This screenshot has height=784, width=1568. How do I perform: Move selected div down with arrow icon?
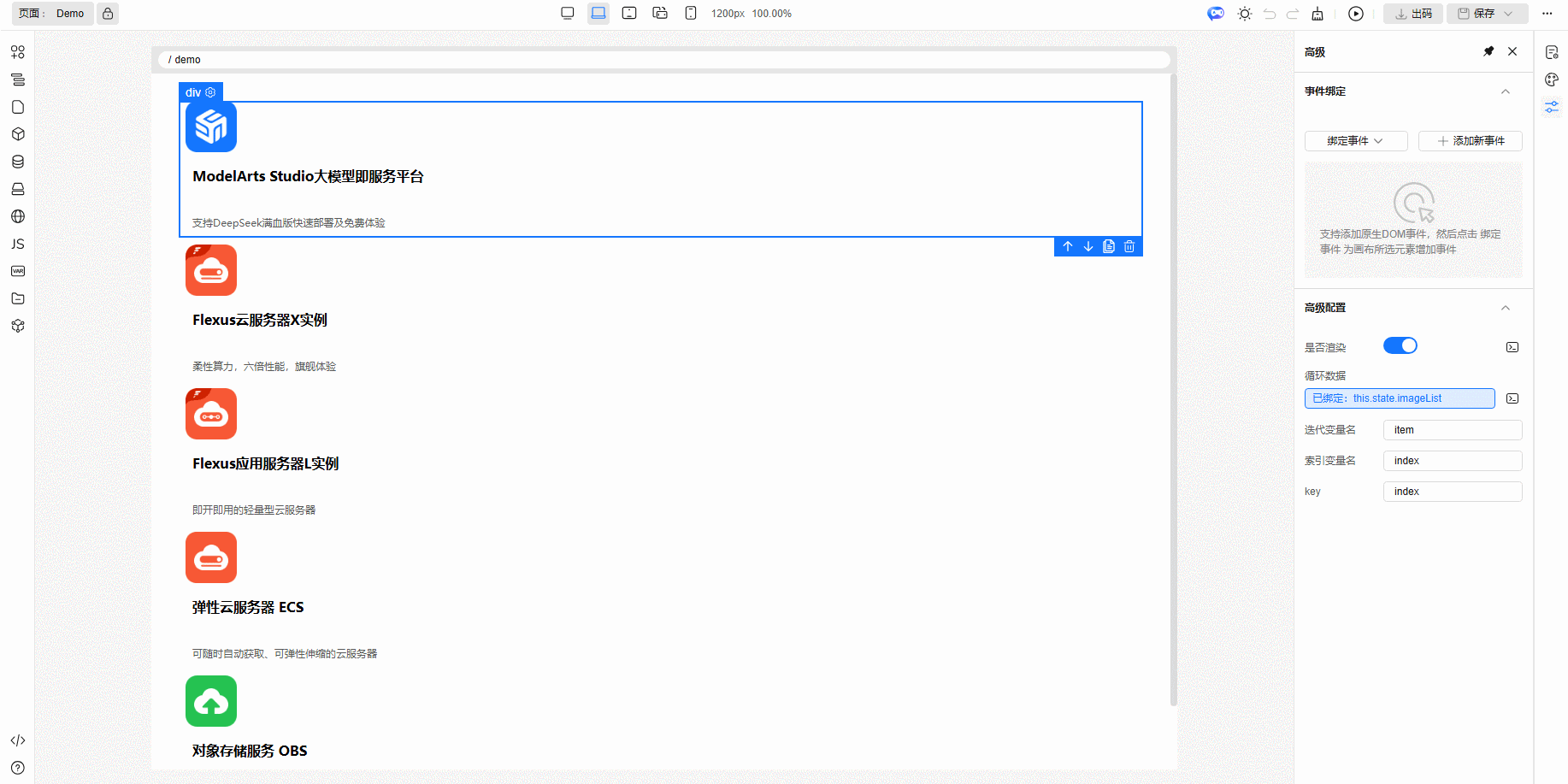click(x=1088, y=246)
